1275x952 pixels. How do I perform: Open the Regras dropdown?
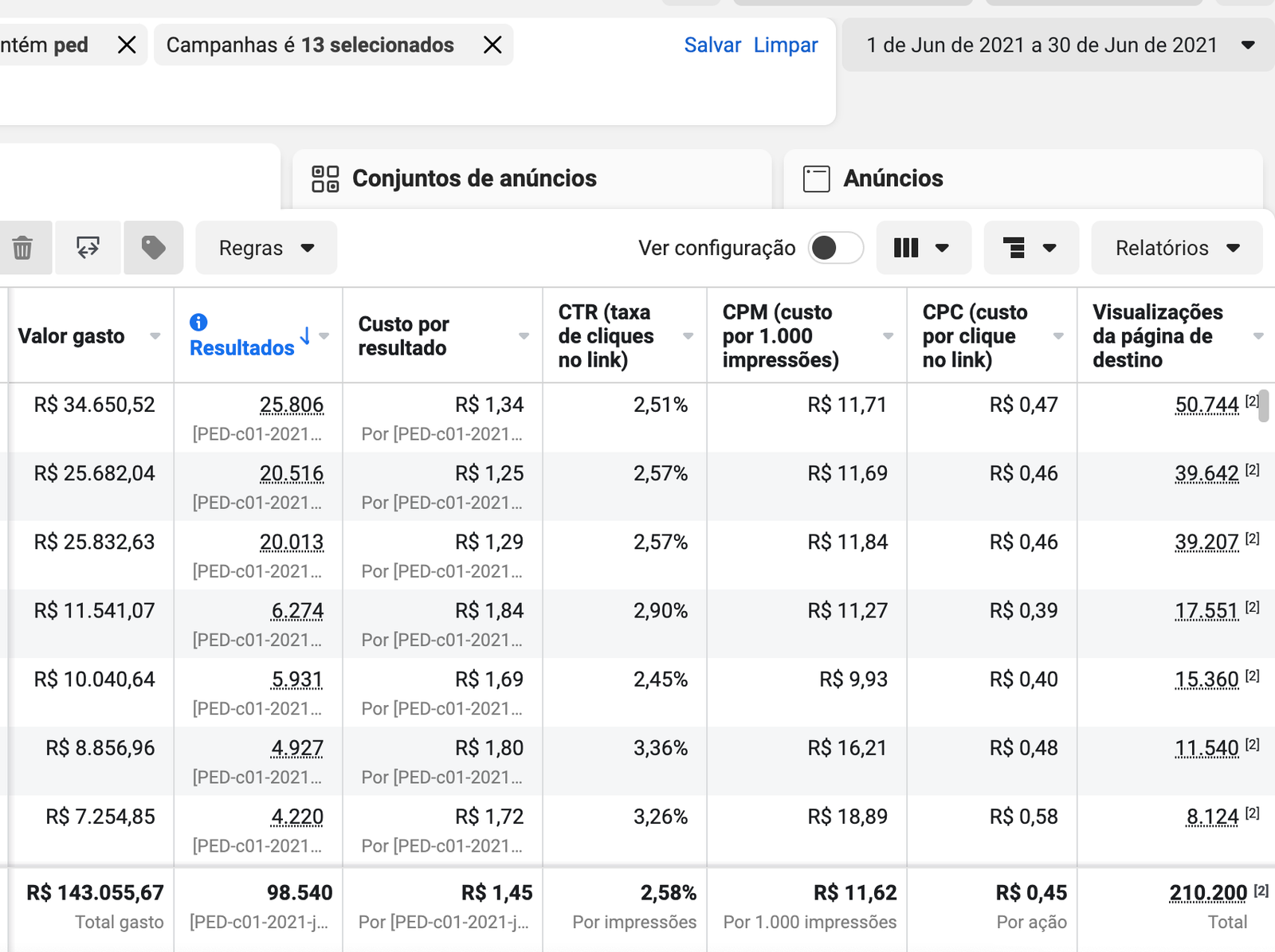(266, 248)
